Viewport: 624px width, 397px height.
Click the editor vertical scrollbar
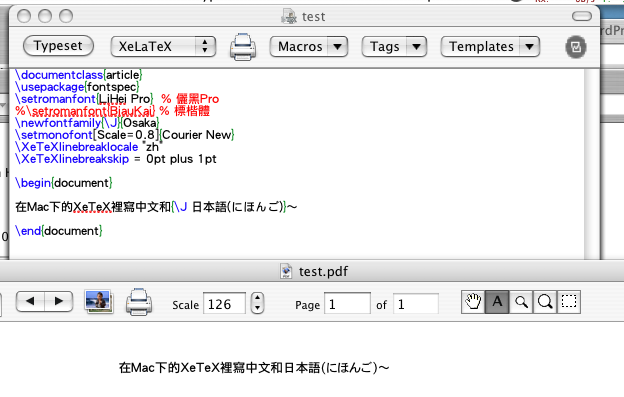(x=592, y=164)
